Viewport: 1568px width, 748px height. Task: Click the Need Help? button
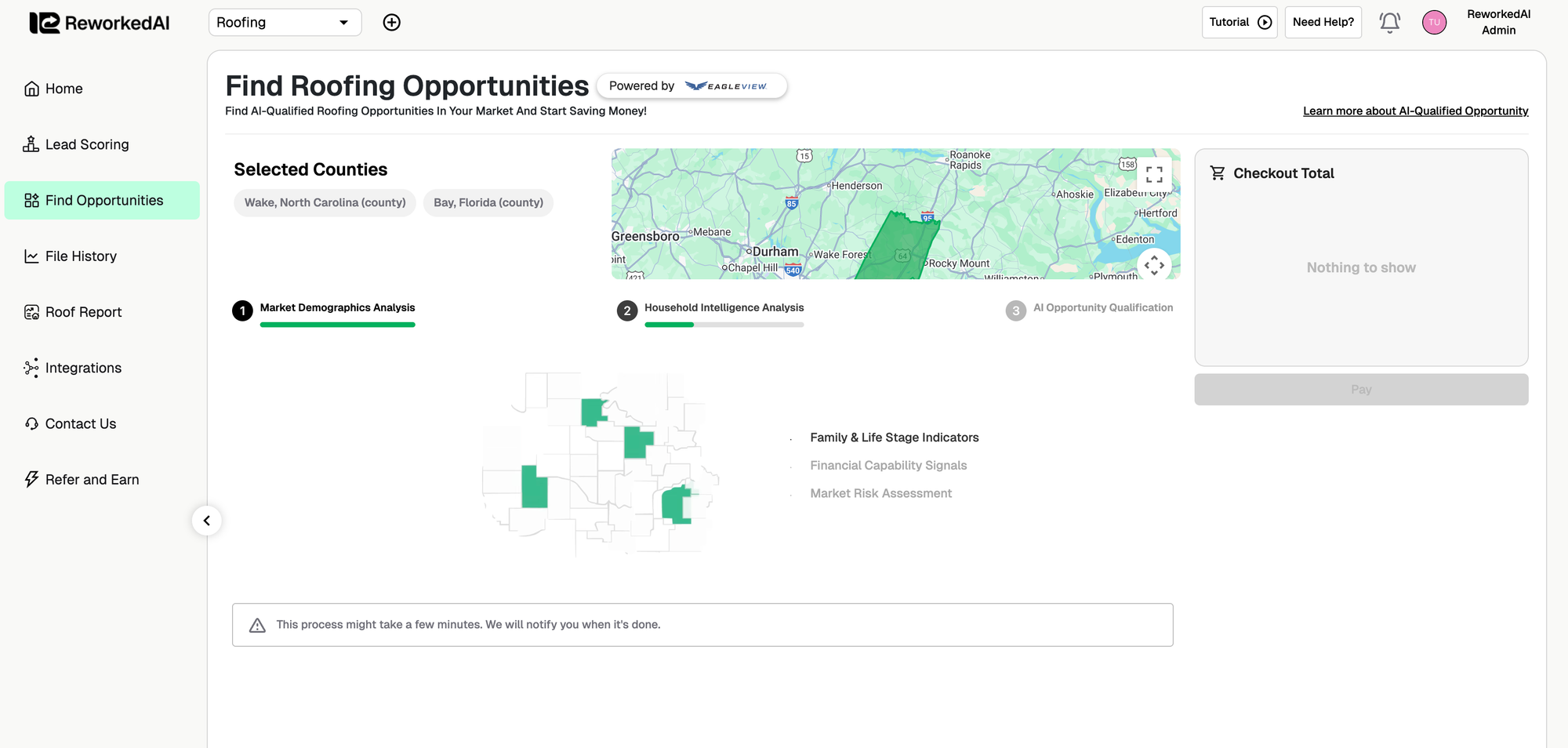pos(1323,23)
